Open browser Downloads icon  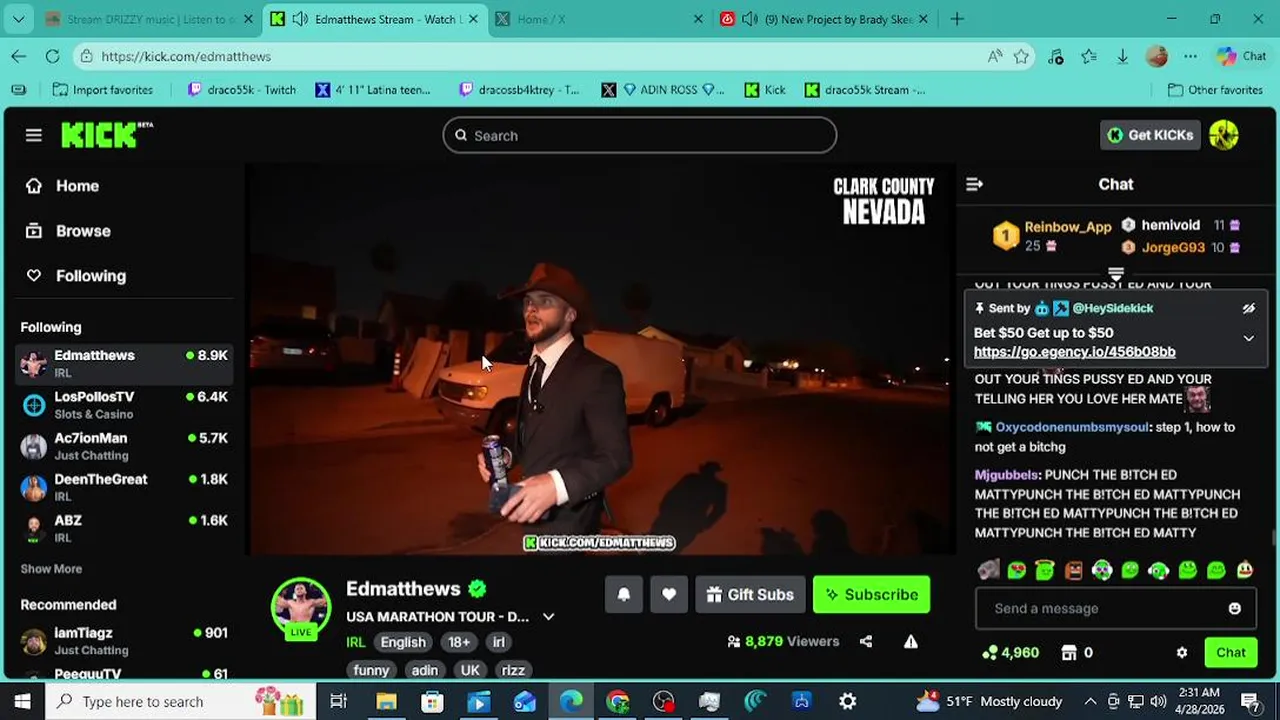coord(1122,57)
